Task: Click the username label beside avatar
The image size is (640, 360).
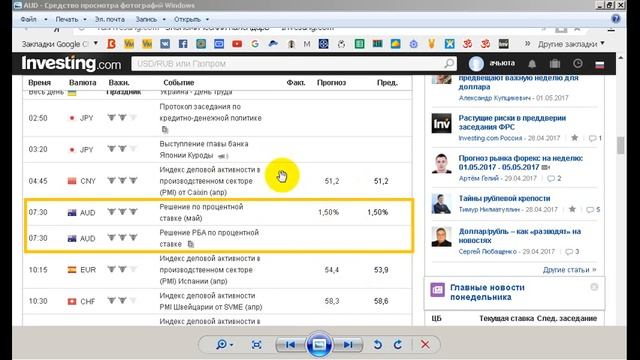Action: pyautogui.click(x=502, y=63)
